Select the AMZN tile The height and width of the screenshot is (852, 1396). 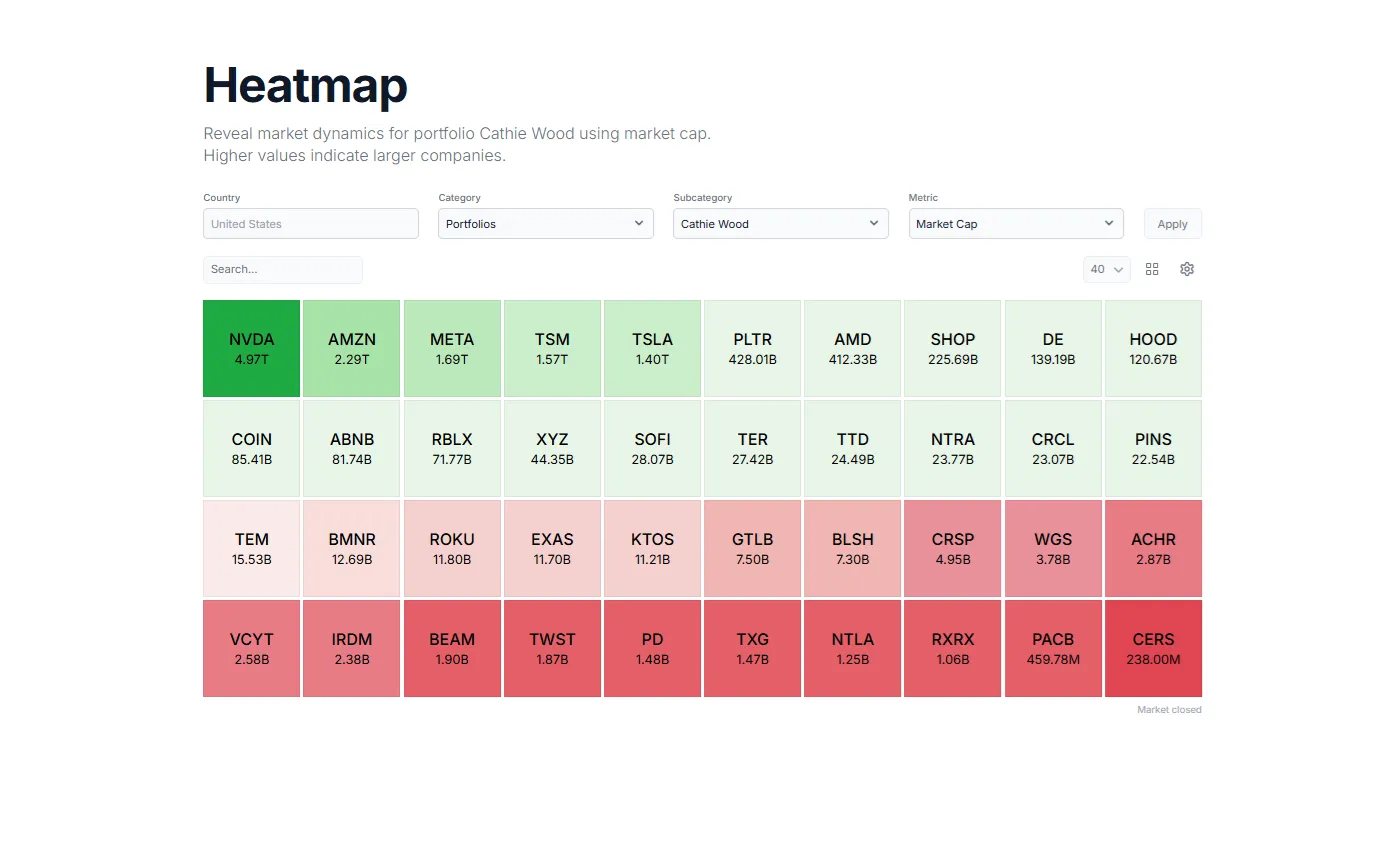(x=351, y=348)
